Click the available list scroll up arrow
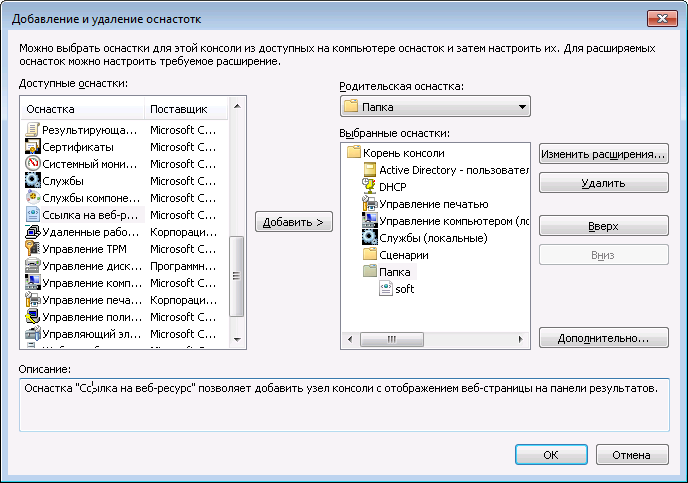This screenshot has height=483, width=688. pos(237,106)
